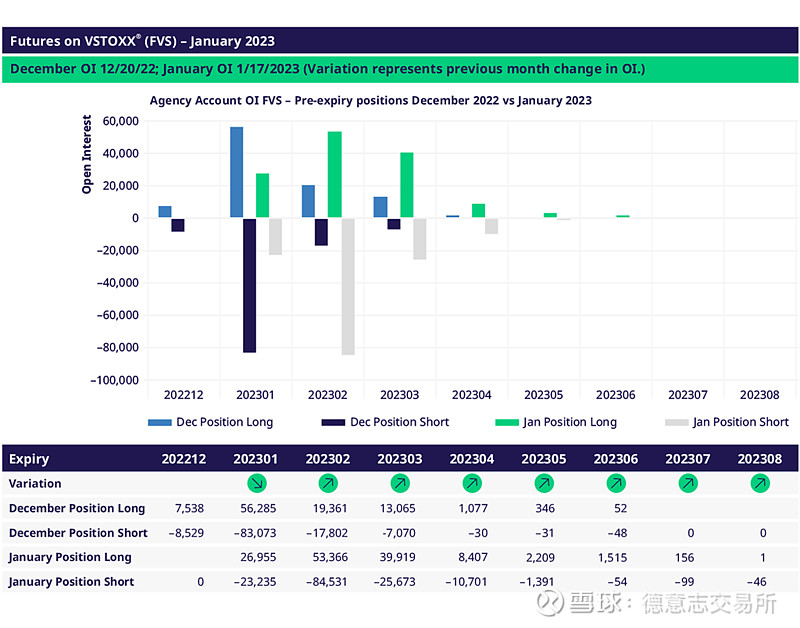Click the January Position Long row label

(x=70, y=557)
